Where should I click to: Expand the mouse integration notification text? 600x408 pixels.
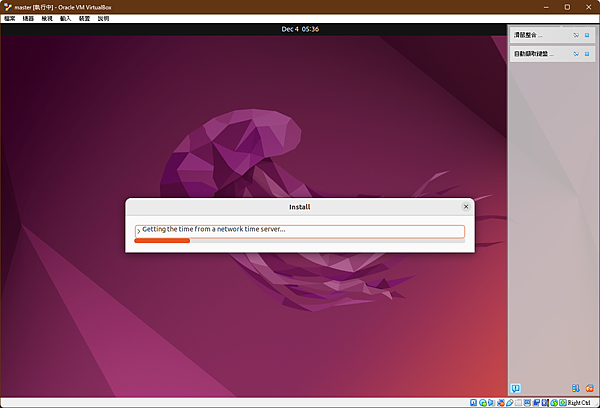pos(528,35)
